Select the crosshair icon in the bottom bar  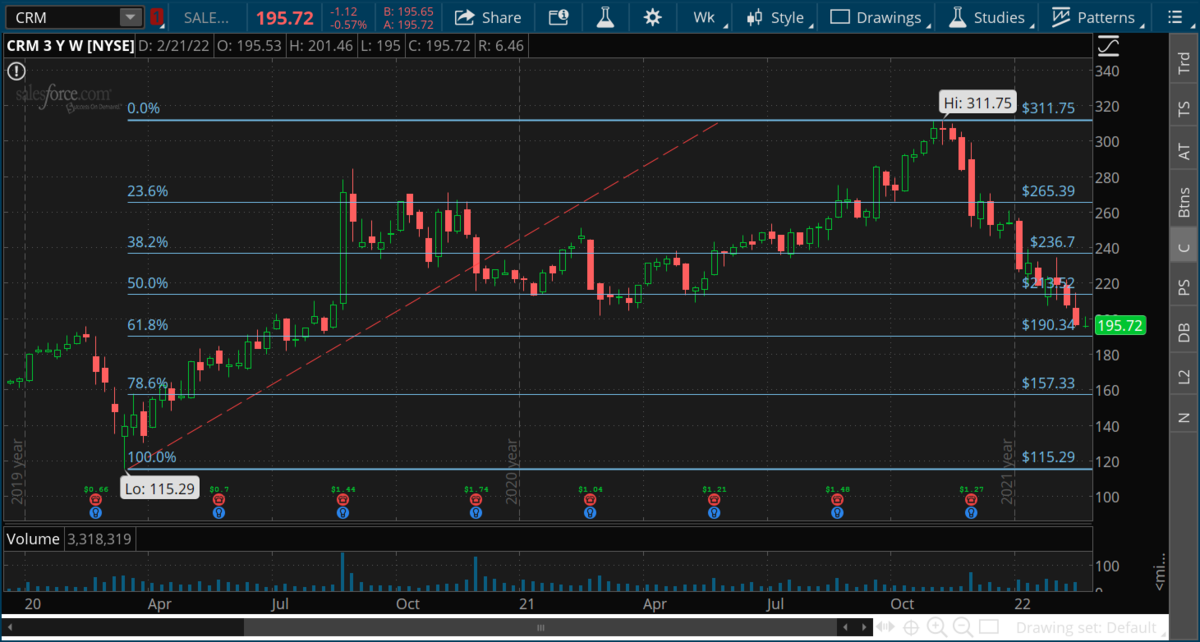[x=911, y=627]
